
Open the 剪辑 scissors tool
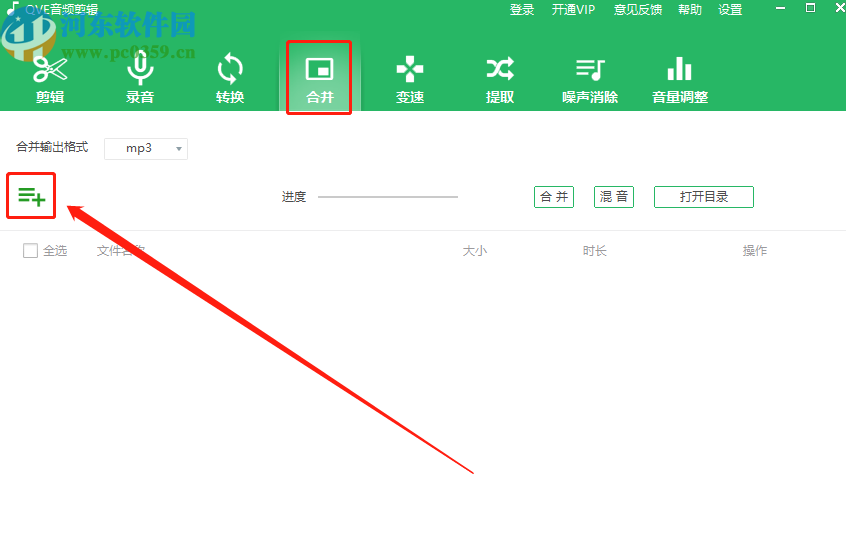click(50, 79)
